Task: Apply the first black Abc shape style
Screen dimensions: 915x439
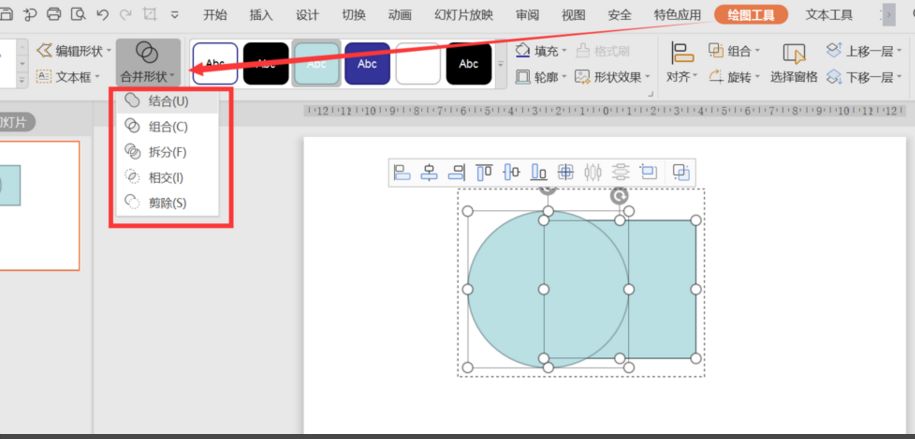Action: (x=266, y=64)
